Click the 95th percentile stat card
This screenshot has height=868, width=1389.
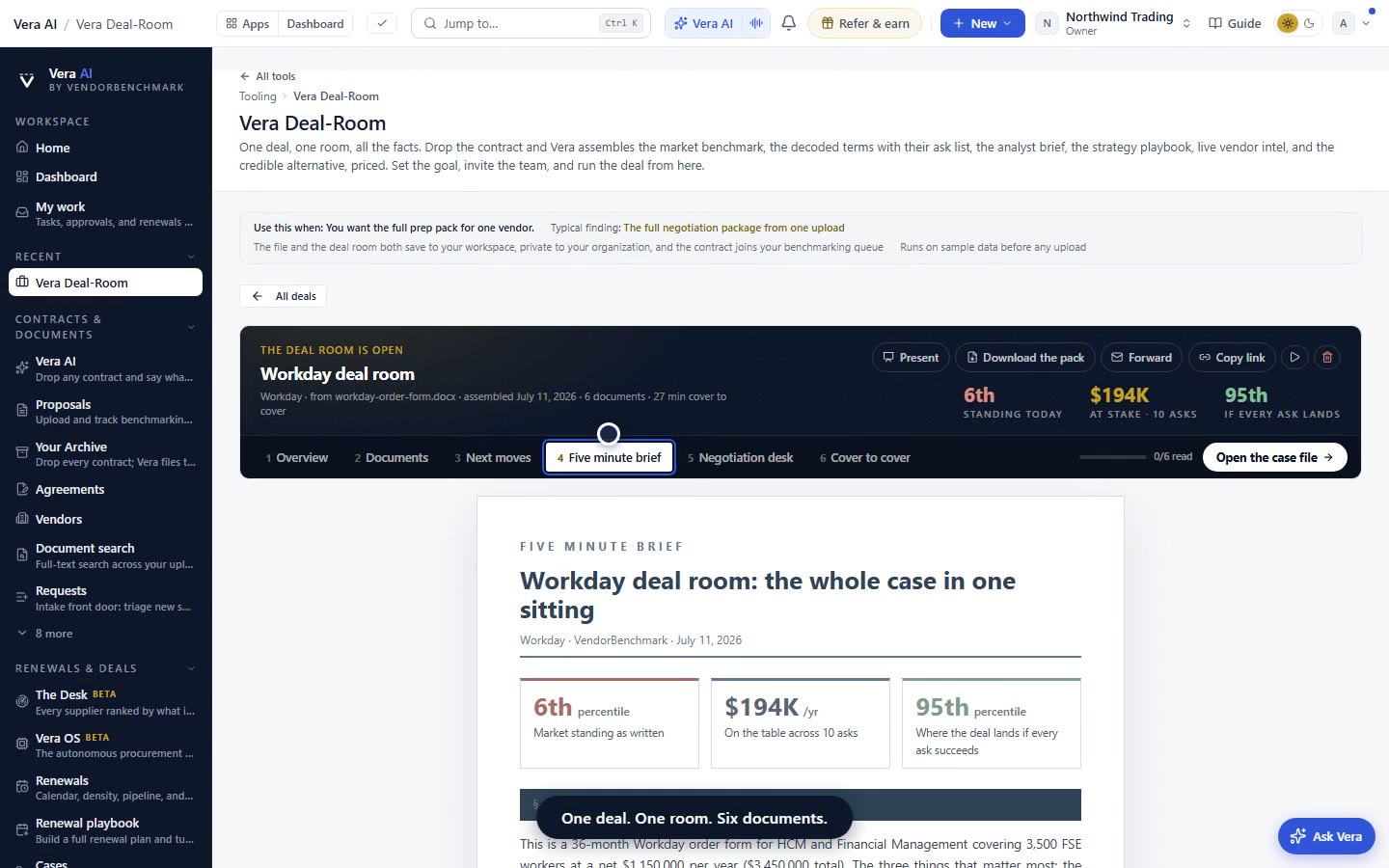pyautogui.click(x=992, y=723)
